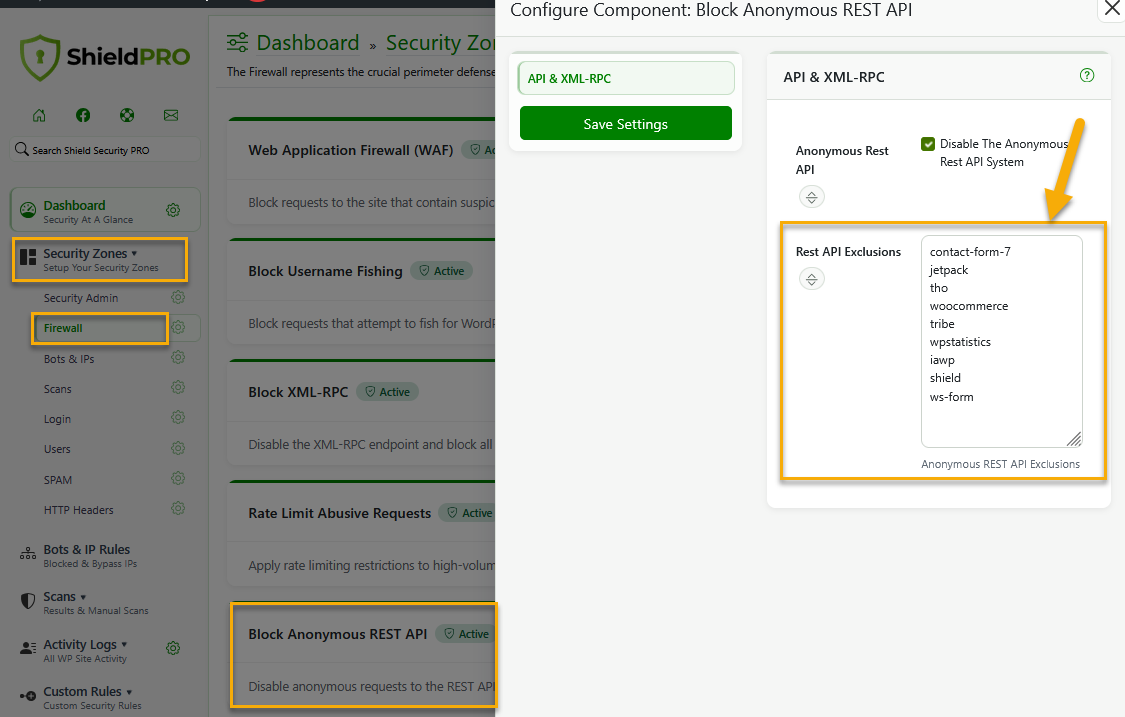
Task: Open Users gear settings
Action: [178, 449]
